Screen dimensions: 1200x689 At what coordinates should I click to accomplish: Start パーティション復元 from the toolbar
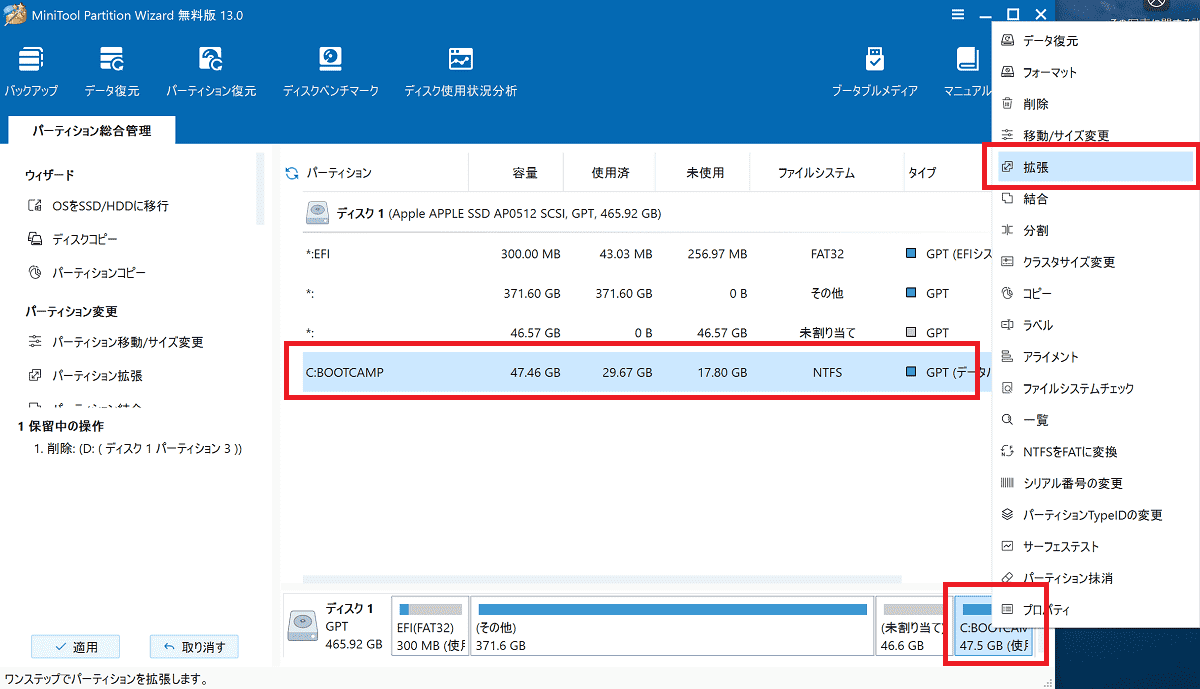pyautogui.click(x=211, y=72)
